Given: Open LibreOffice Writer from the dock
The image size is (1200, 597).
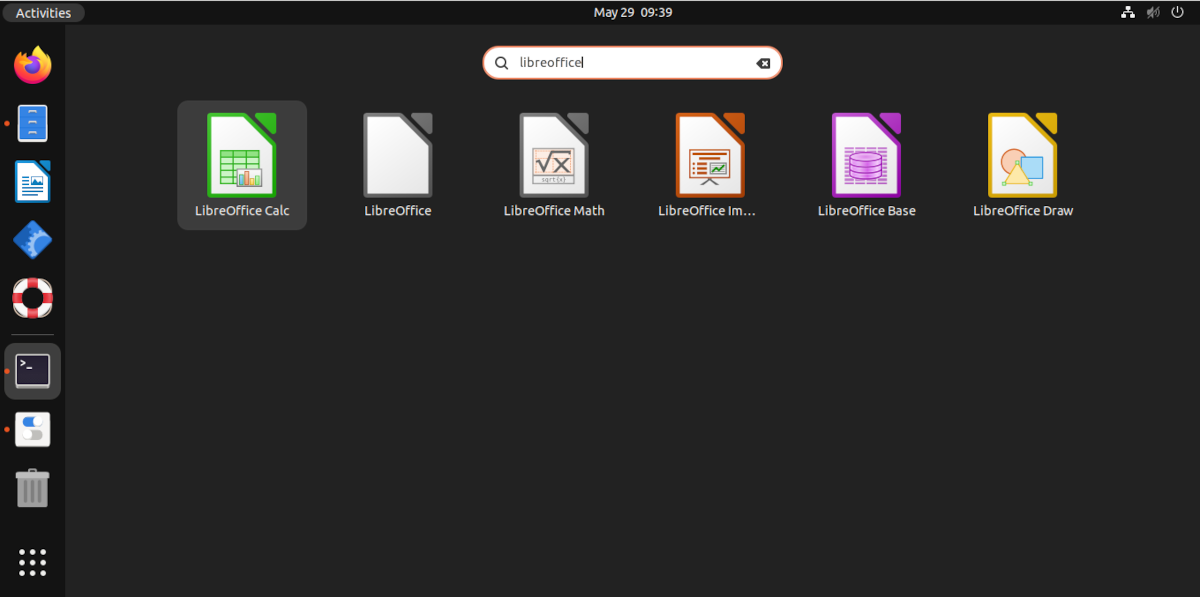Looking at the screenshot, I should [x=32, y=181].
